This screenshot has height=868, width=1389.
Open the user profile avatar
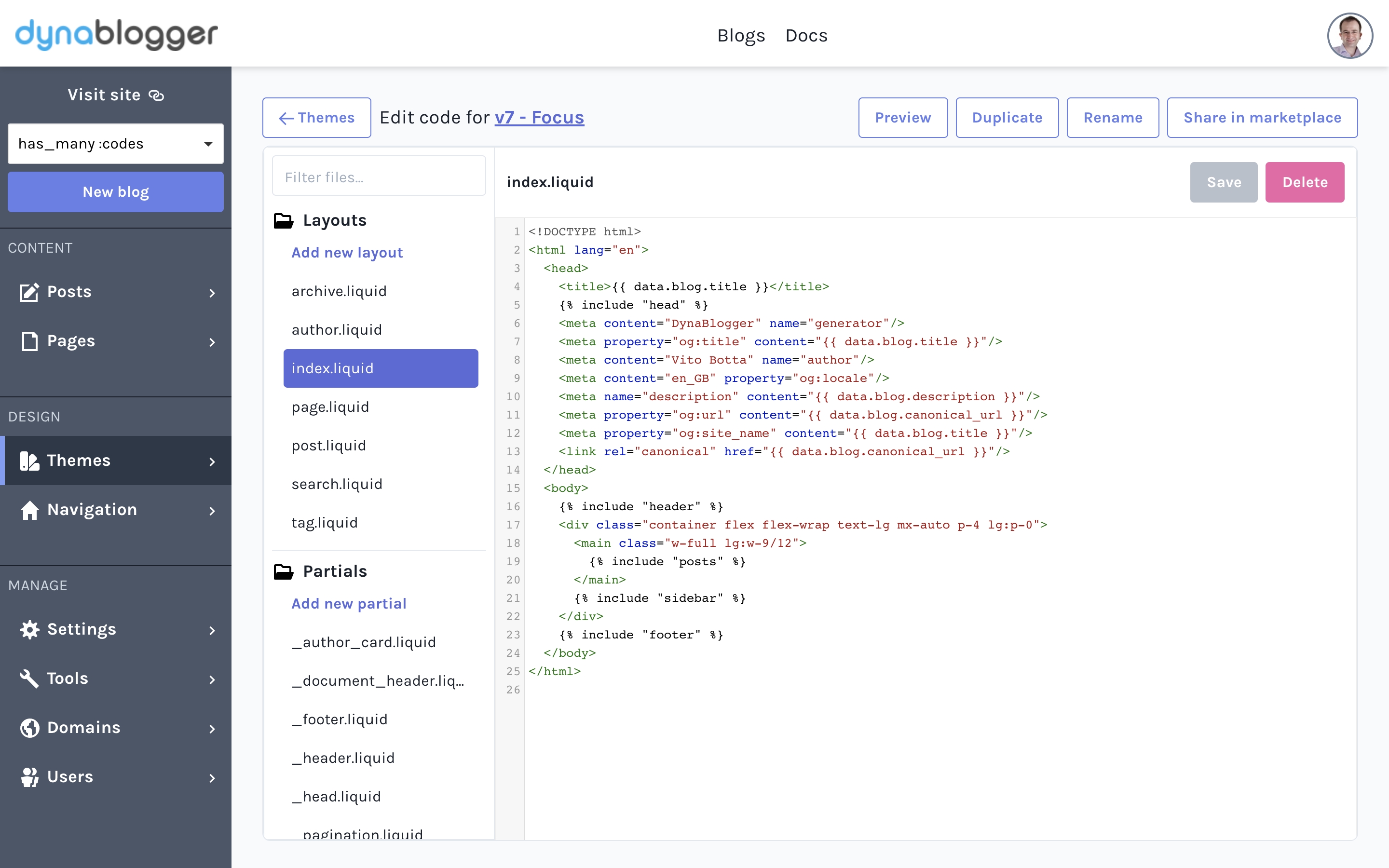pos(1349,36)
